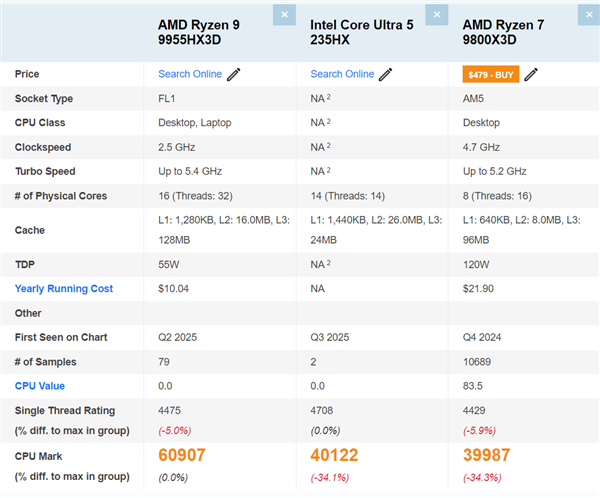Screen dimensions: 600x498
Task: Close the Intel Core Ultra 5 235HX column
Action: pos(436,15)
